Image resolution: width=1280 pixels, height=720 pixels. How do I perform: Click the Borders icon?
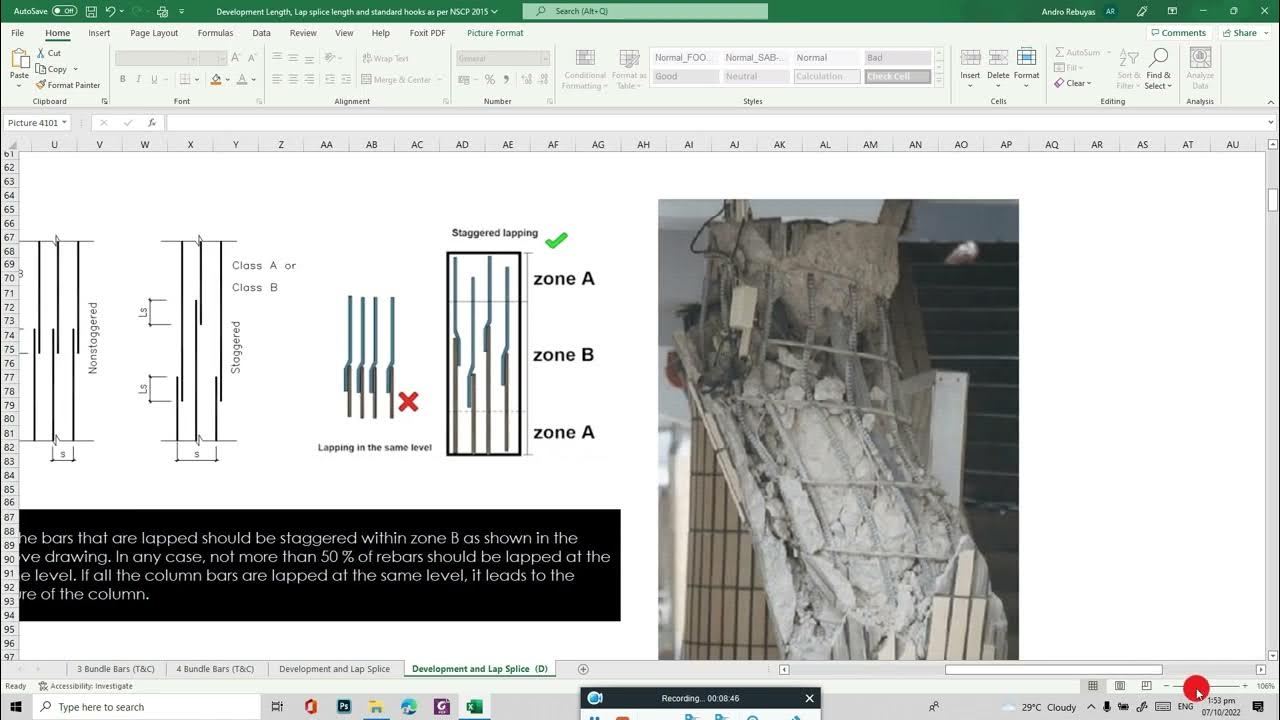point(187,79)
